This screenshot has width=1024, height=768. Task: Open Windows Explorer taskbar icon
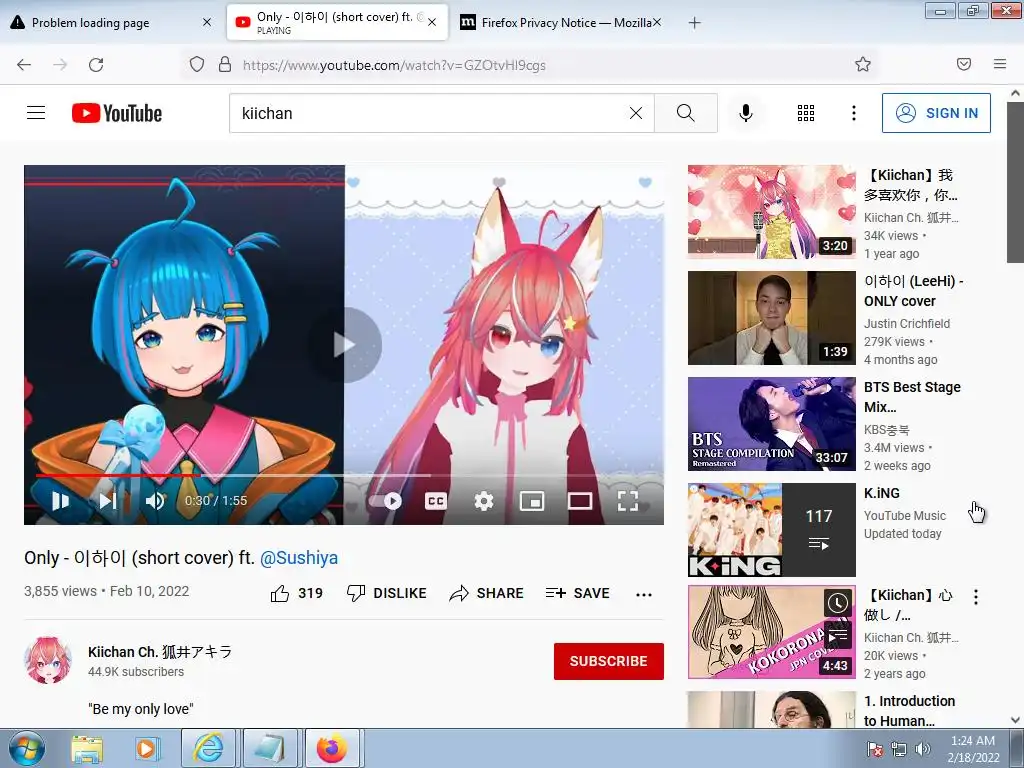pos(88,748)
